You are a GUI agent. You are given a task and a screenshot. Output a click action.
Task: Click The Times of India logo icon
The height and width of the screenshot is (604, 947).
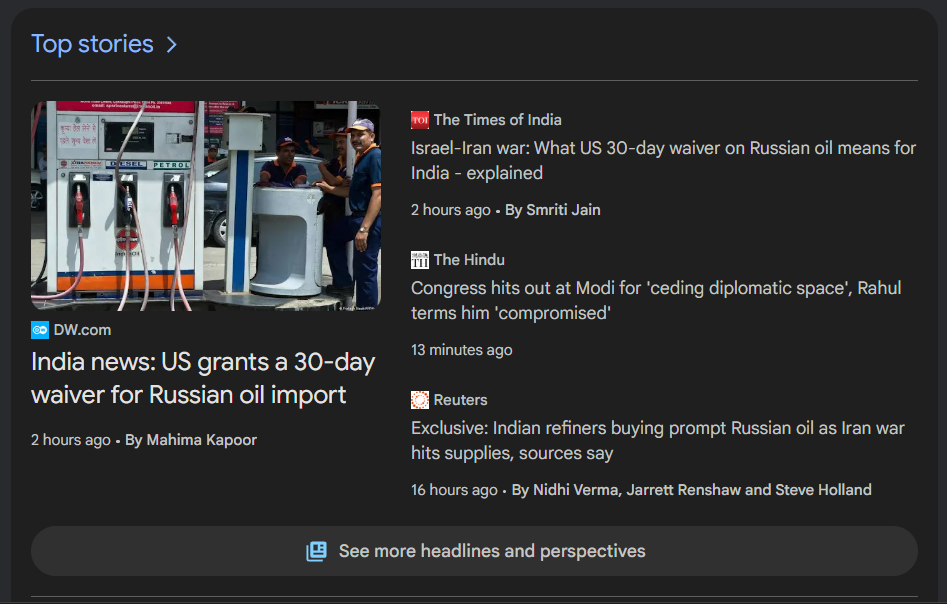click(420, 120)
